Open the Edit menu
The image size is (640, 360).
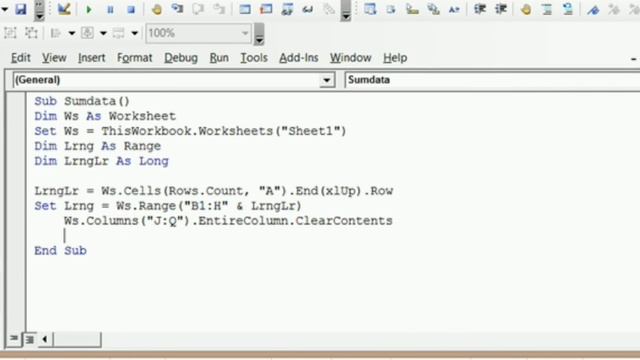coord(20,58)
